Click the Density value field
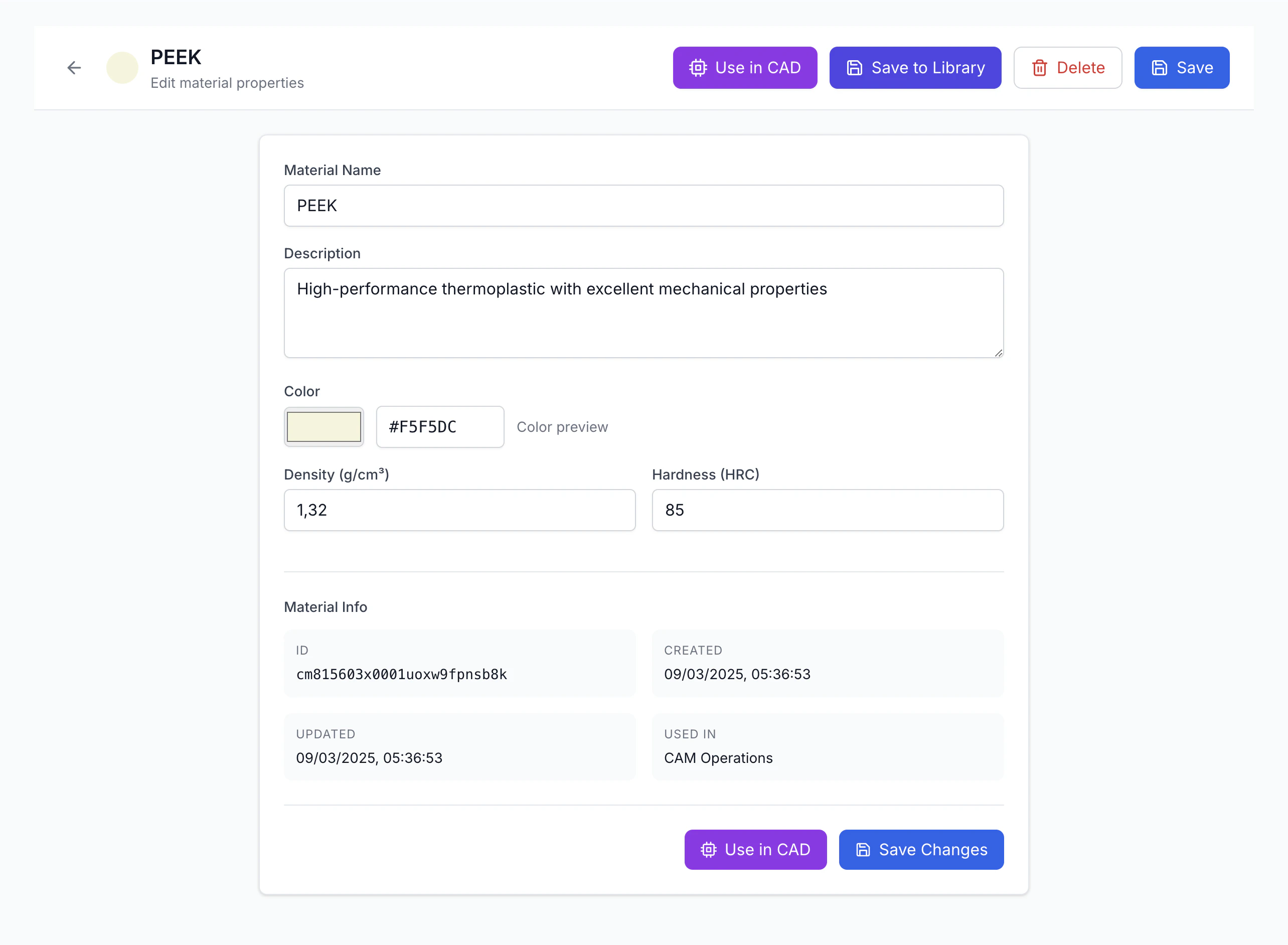 pyautogui.click(x=459, y=510)
